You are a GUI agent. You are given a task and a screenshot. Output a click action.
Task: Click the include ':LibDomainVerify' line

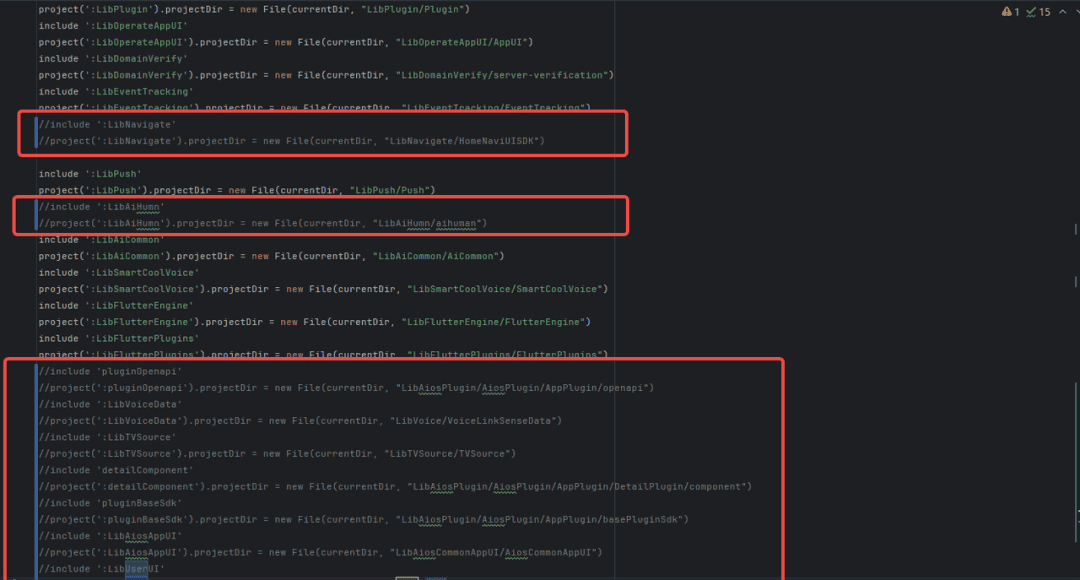(x=113, y=59)
